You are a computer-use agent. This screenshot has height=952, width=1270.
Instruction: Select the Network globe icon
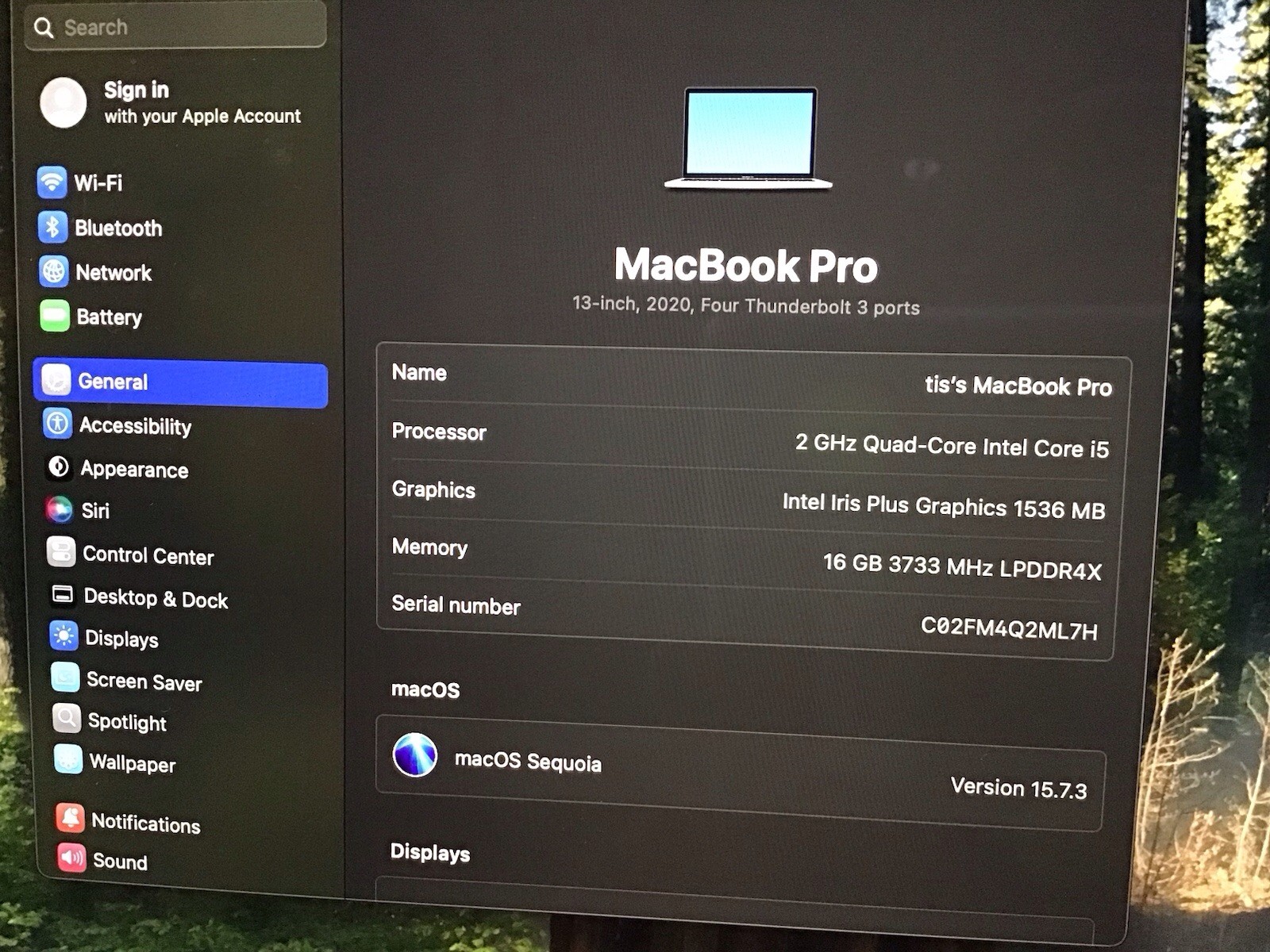click(54, 271)
